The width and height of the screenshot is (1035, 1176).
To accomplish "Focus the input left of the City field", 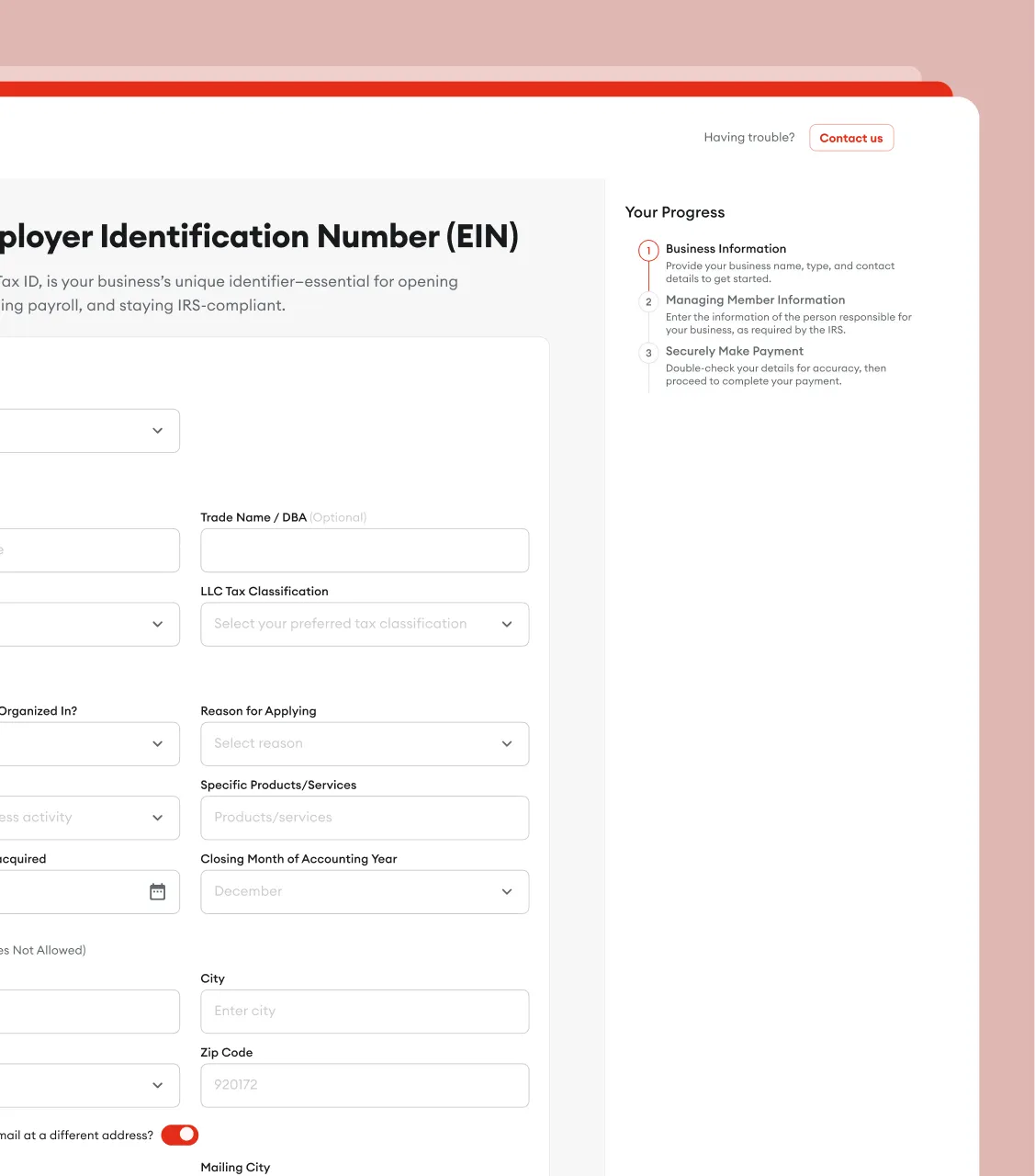I will point(89,1012).
